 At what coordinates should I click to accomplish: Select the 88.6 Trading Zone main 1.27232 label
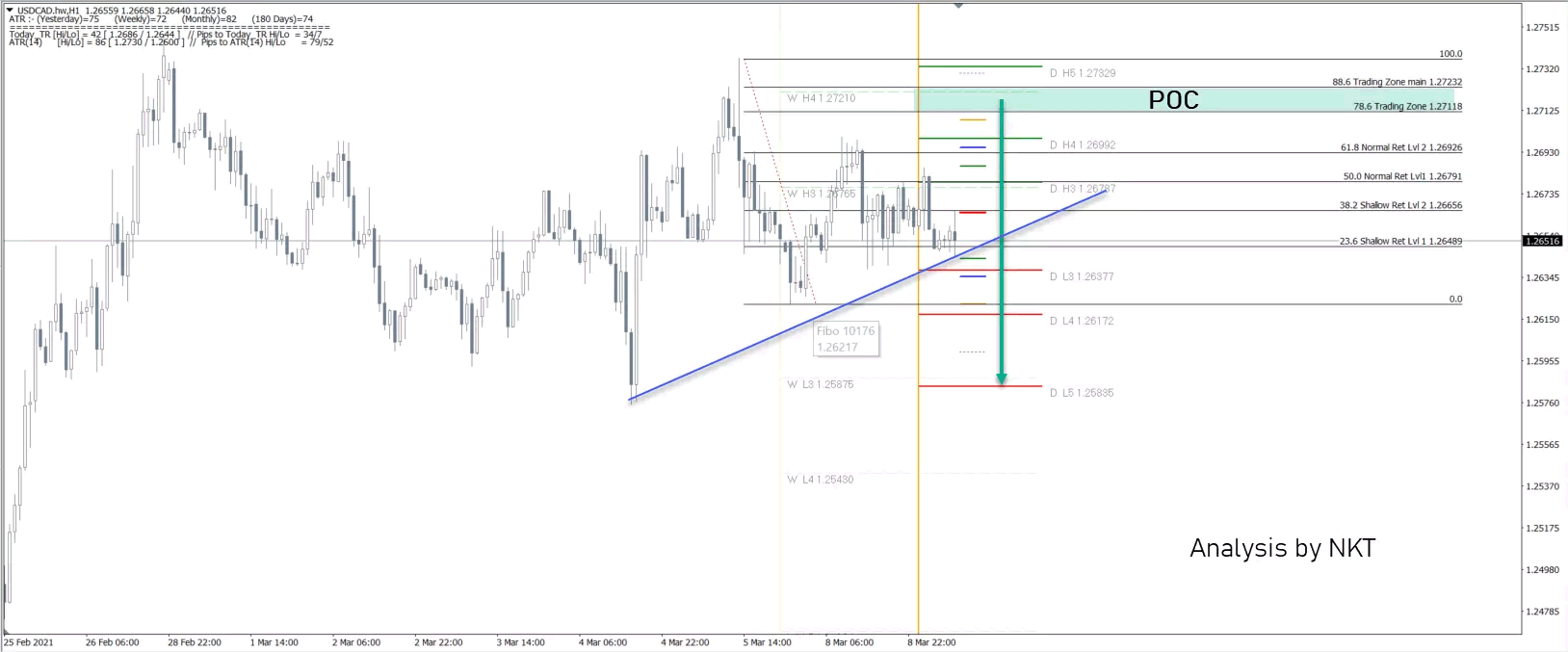[x=1397, y=83]
